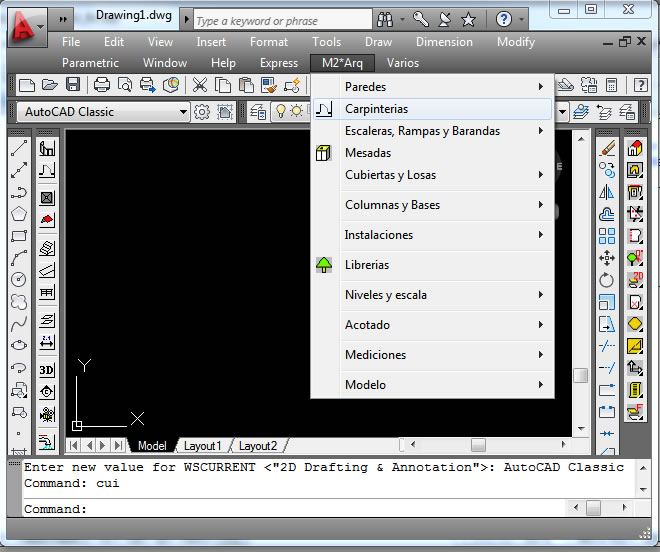Click the Plot printer icon
This screenshot has width=660, height=552.
[102, 86]
